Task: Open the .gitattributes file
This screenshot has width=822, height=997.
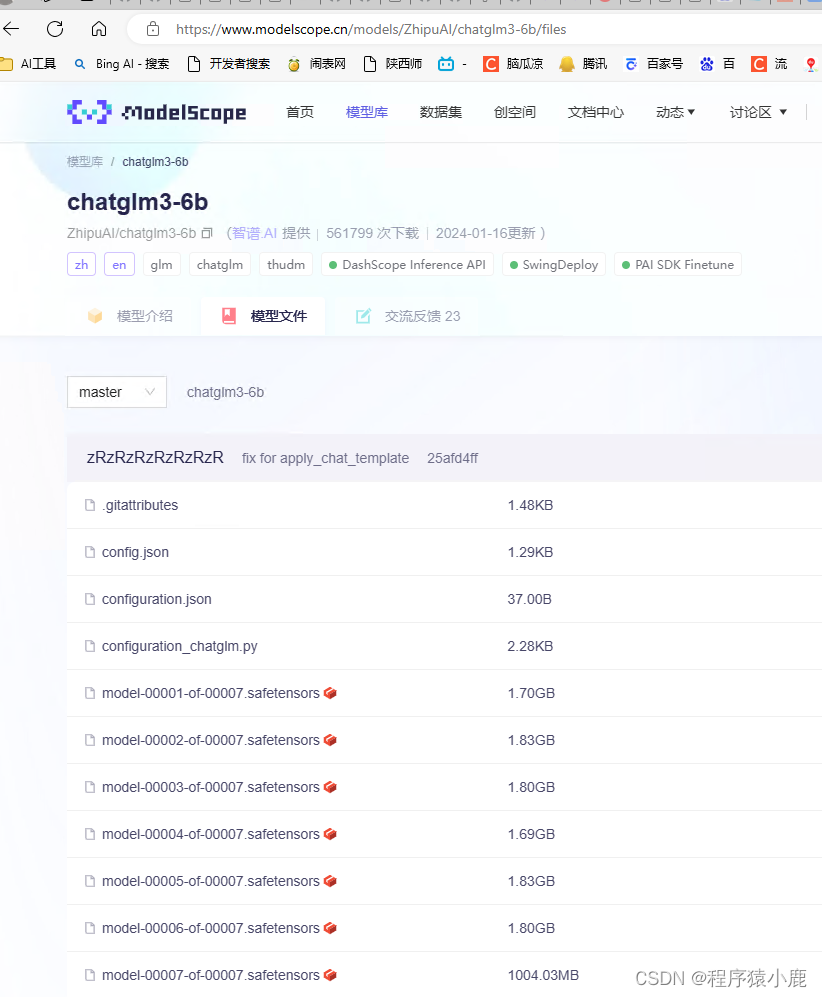Action: [140, 505]
